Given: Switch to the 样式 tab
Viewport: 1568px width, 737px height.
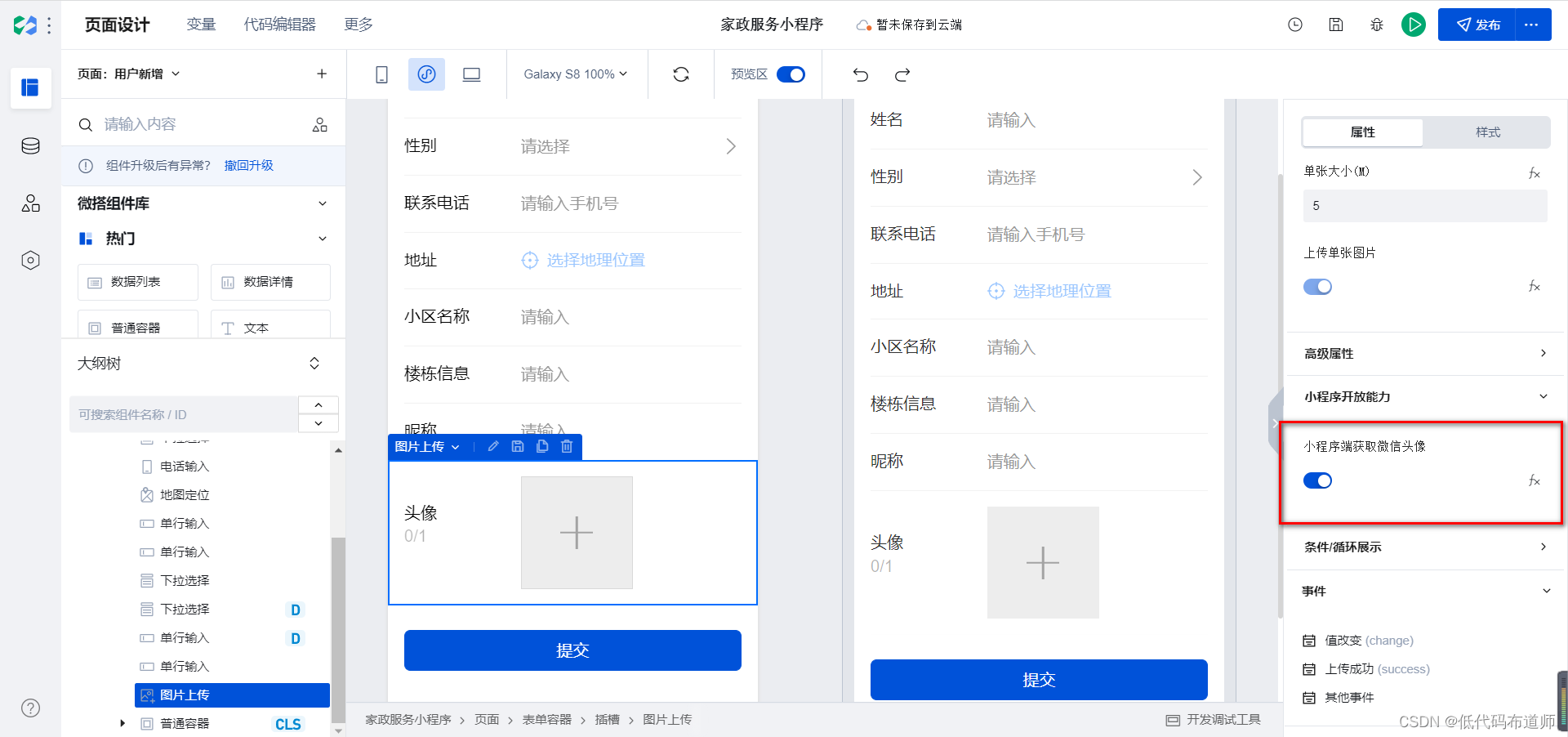Looking at the screenshot, I should (x=1488, y=132).
